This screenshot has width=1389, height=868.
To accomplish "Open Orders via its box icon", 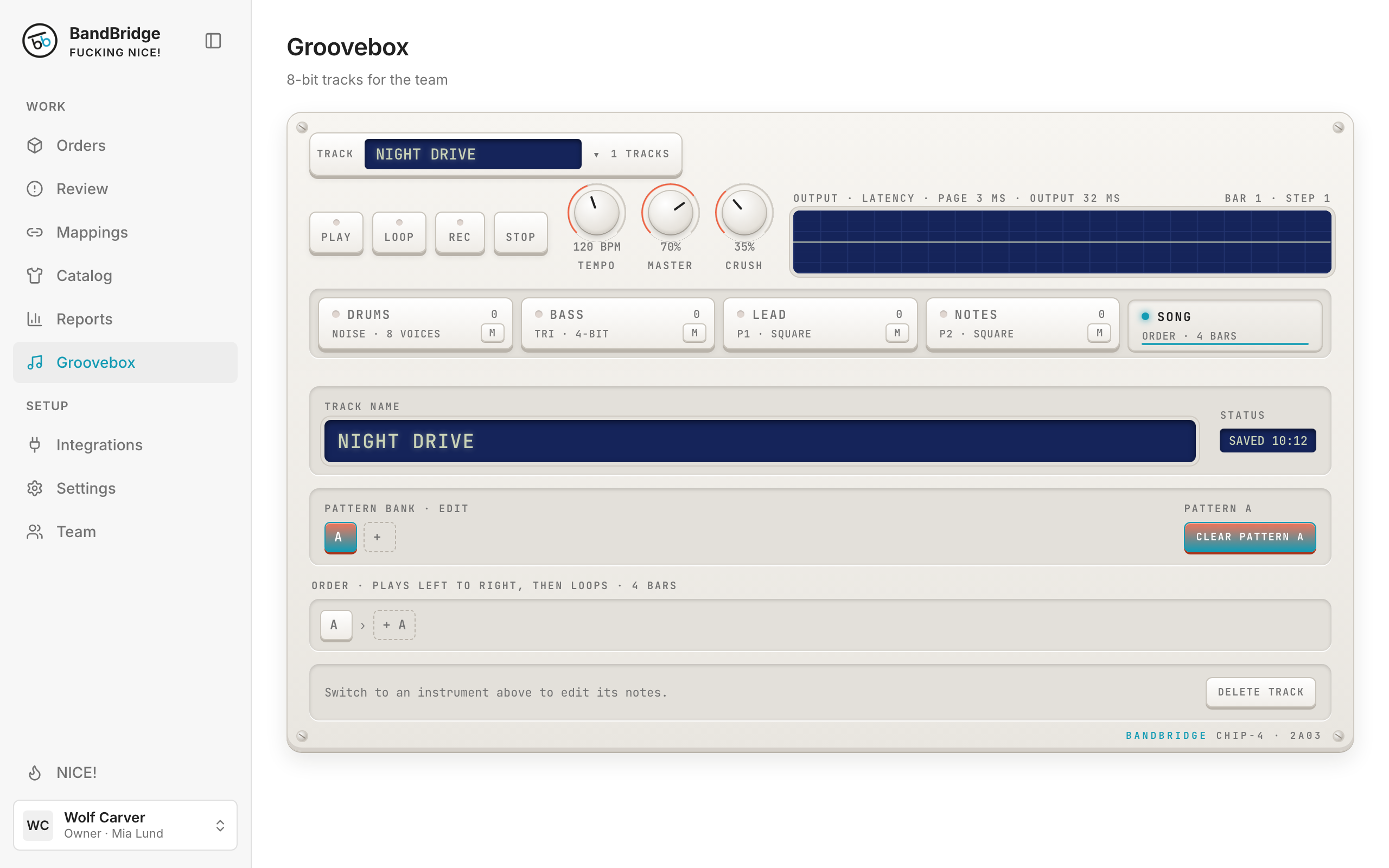I will click(x=35, y=145).
